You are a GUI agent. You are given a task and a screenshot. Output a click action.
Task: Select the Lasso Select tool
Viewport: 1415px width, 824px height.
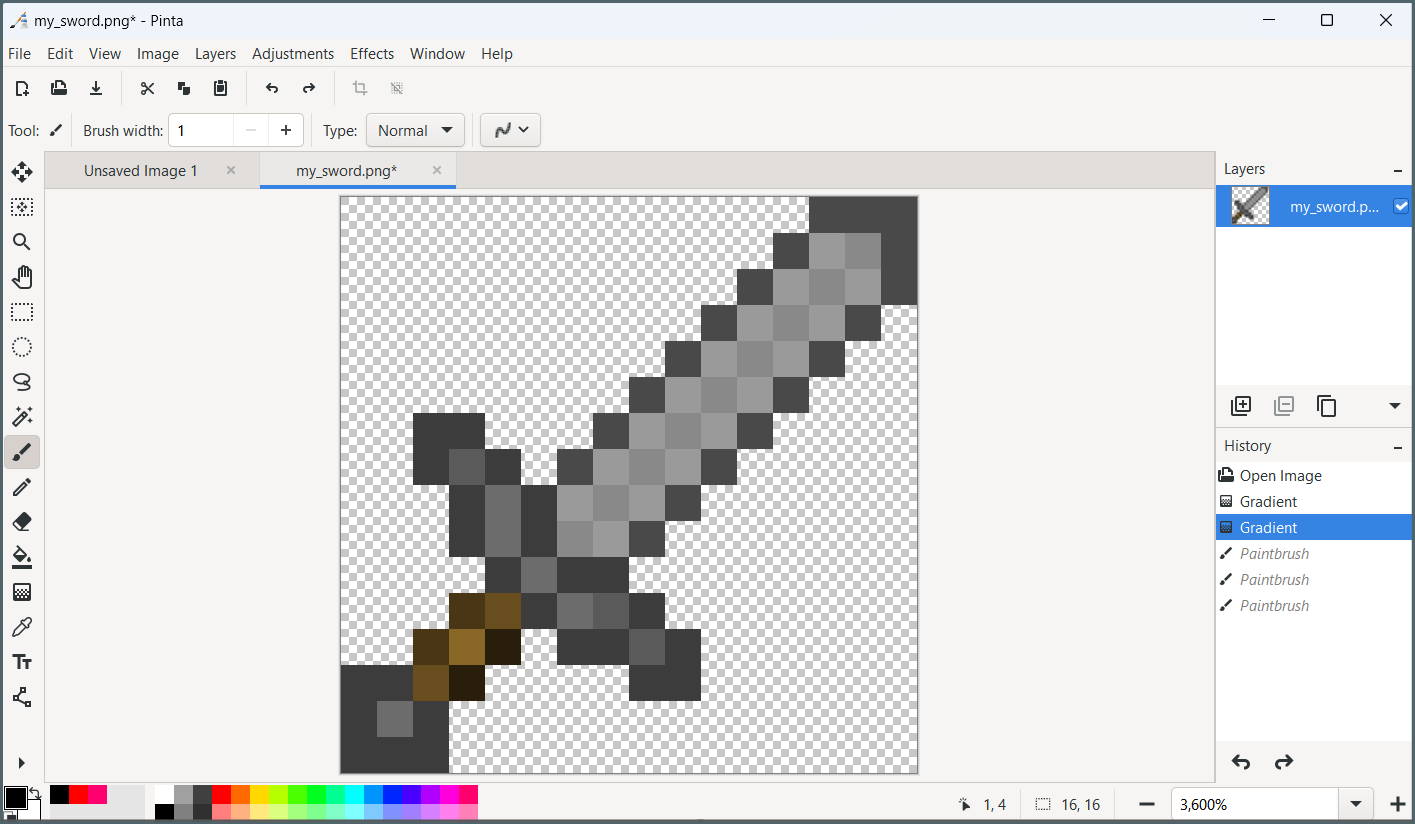pyautogui.click(x=22, y=382)
